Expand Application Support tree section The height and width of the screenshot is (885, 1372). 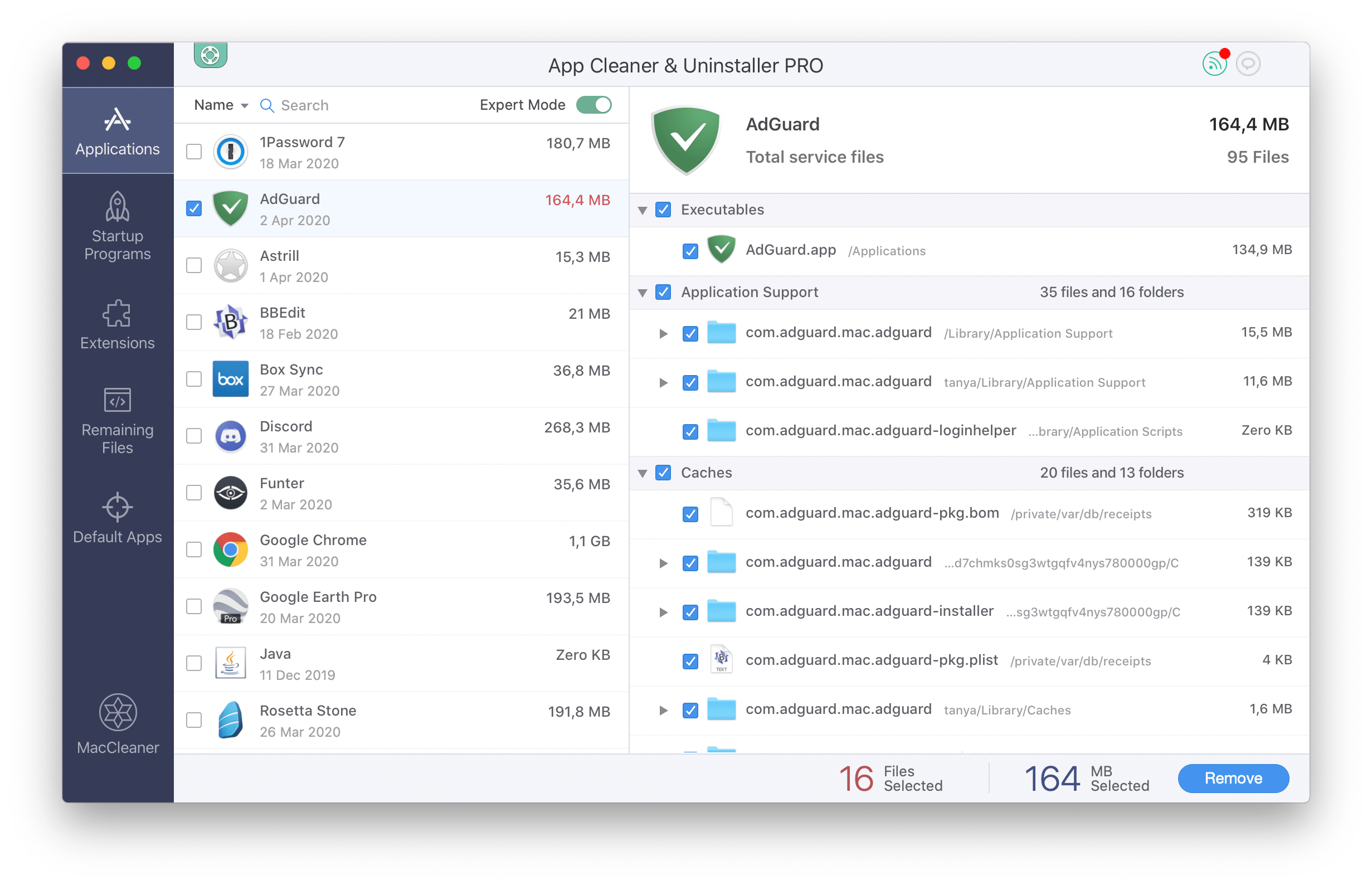click(643, 292)
